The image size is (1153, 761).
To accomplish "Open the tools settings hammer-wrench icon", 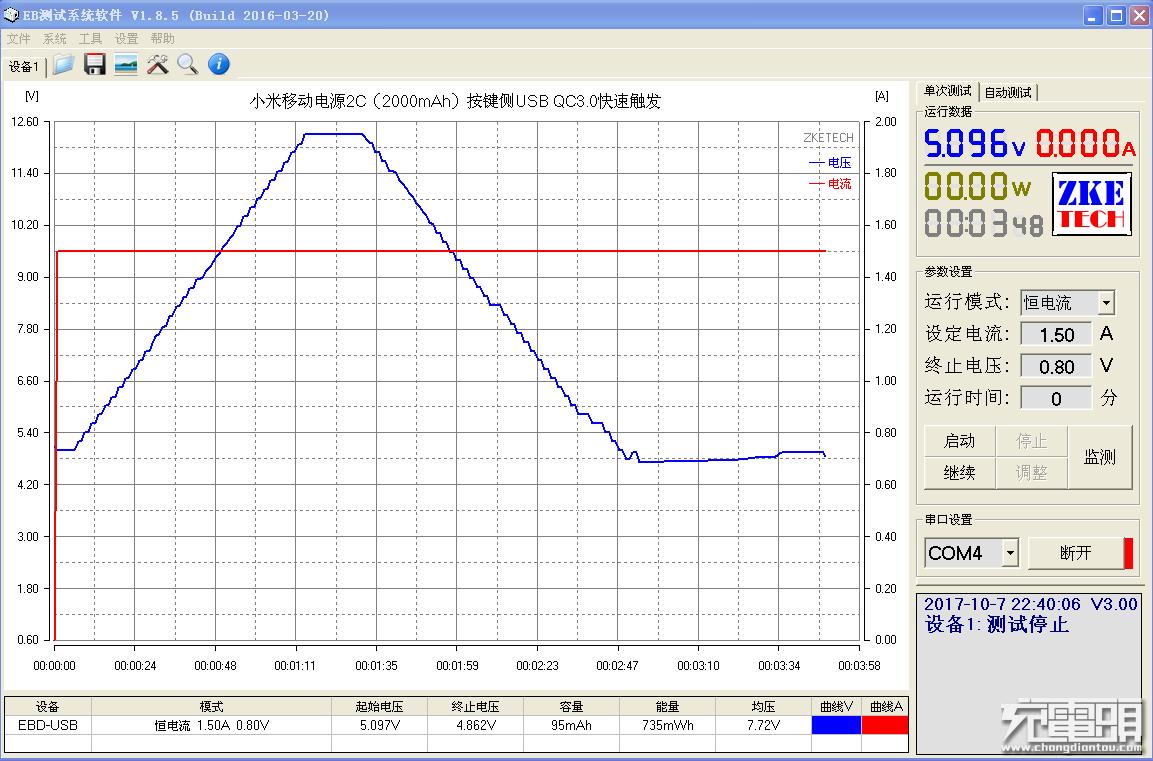I will coord(157,65).
